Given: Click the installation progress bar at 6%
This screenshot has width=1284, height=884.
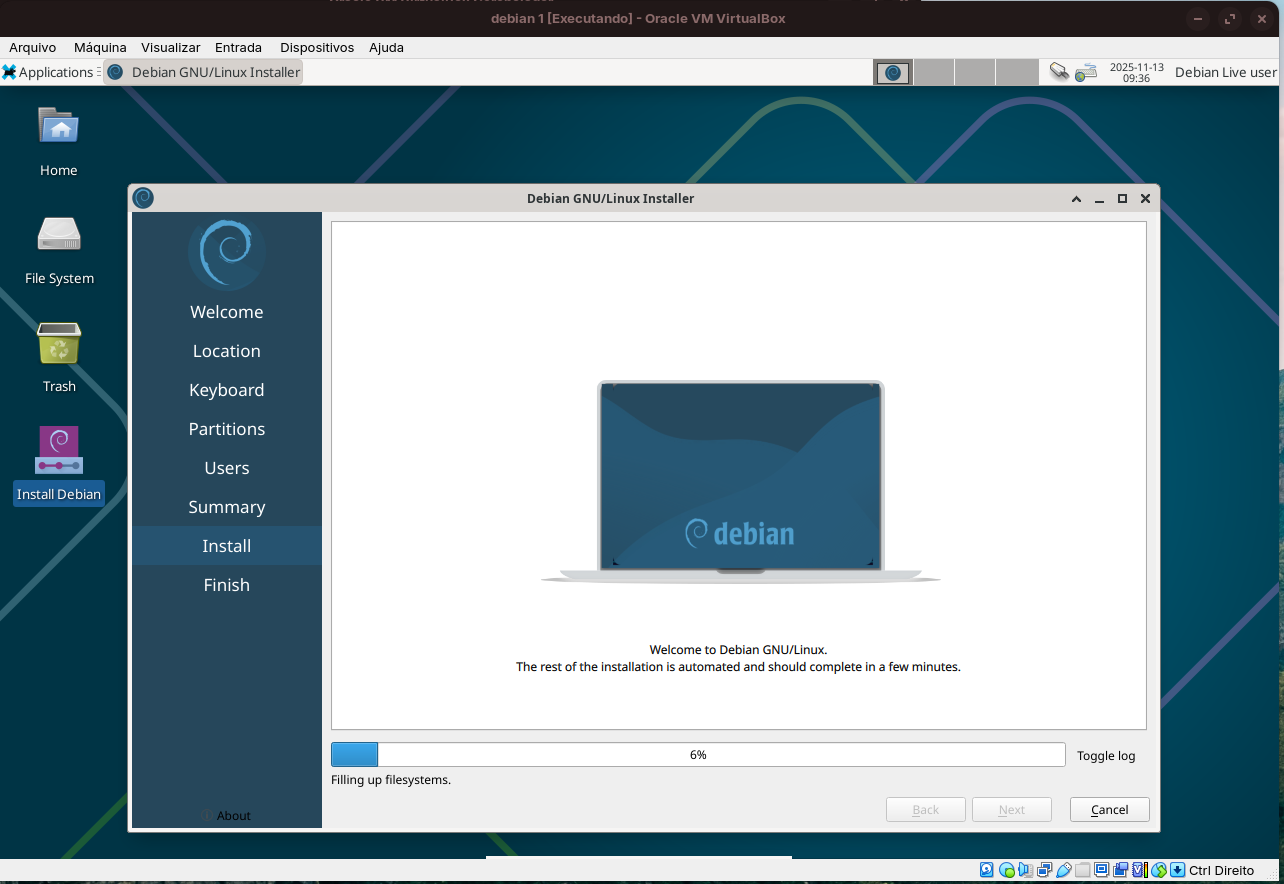Looking at the screenshot, I should (698, 755).
